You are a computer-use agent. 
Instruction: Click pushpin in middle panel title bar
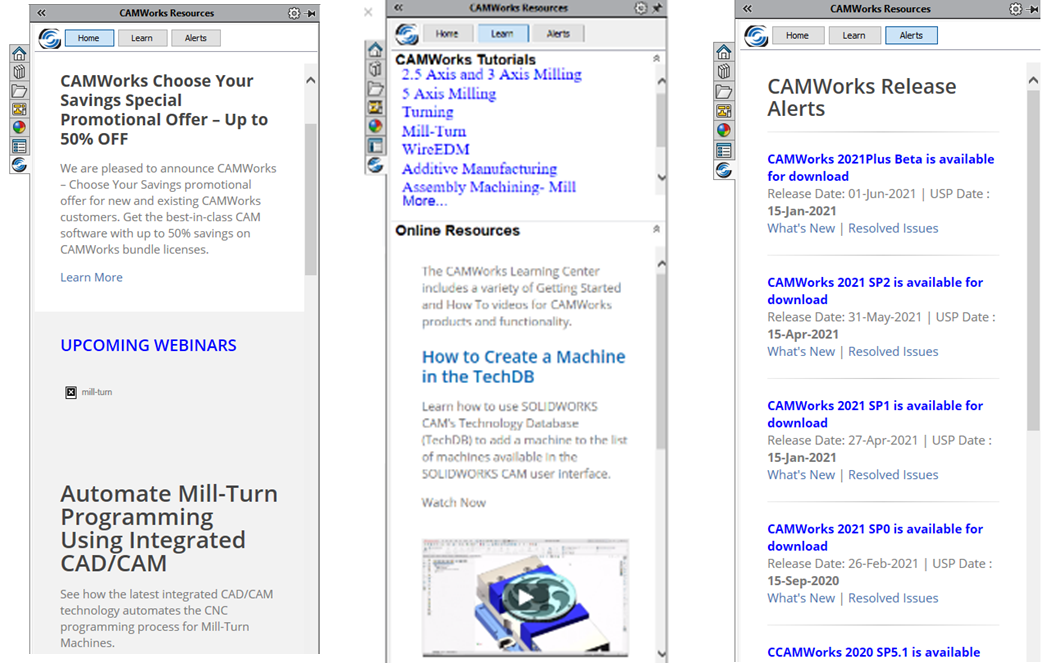657,8
